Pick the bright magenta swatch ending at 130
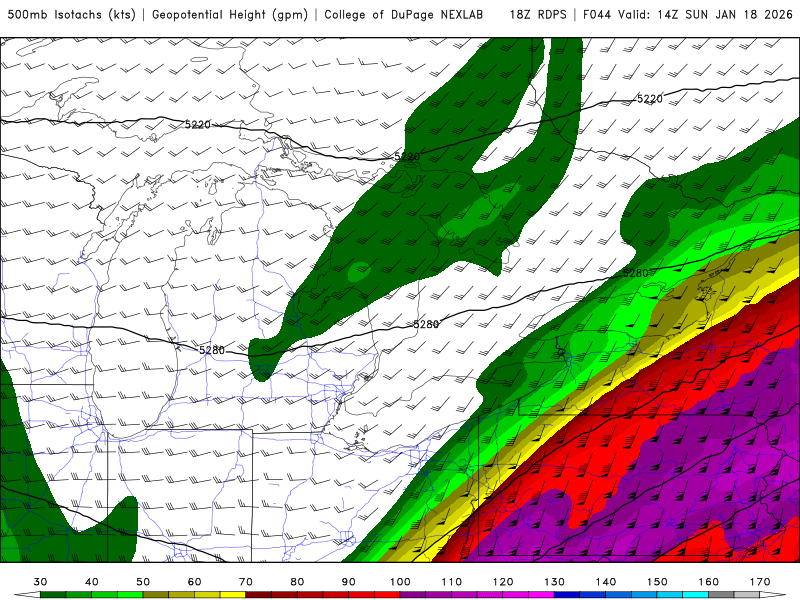 pos(541,595)
